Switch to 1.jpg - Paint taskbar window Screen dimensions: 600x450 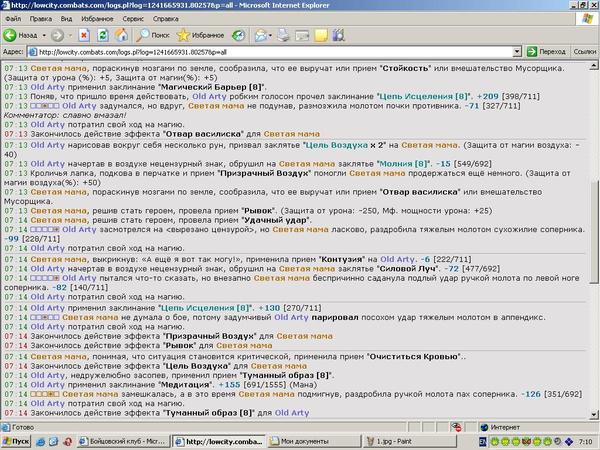pyautogui.click(x=409, y=442)
